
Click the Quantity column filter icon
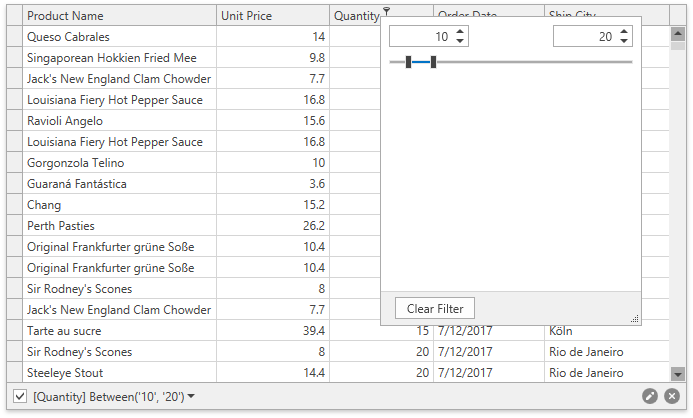[x=387, y=10]
